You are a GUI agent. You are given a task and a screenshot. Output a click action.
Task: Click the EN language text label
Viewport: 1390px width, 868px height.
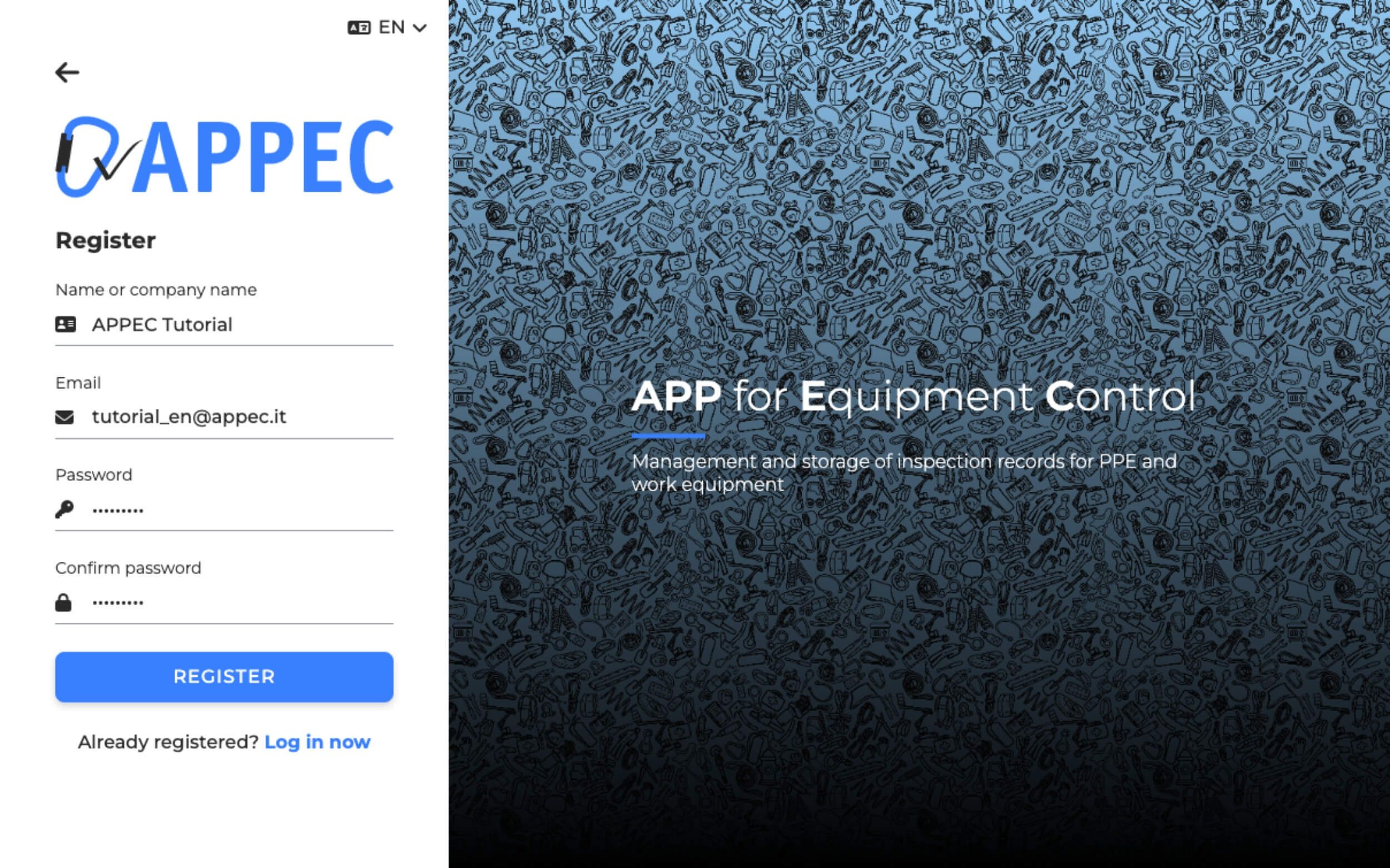(390, 27)
